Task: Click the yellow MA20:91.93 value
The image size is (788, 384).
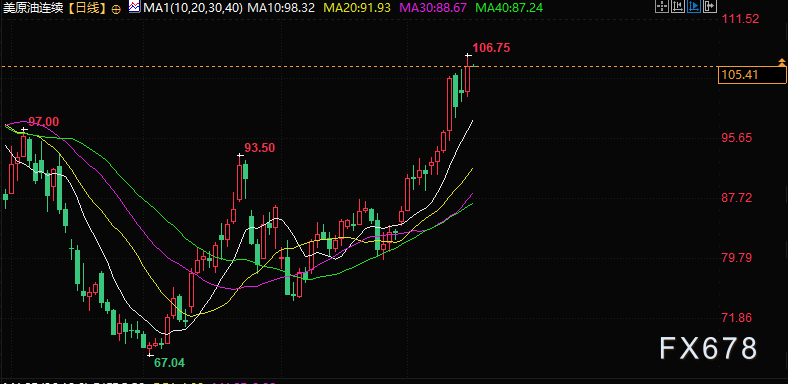Action: tap(356, 8)
